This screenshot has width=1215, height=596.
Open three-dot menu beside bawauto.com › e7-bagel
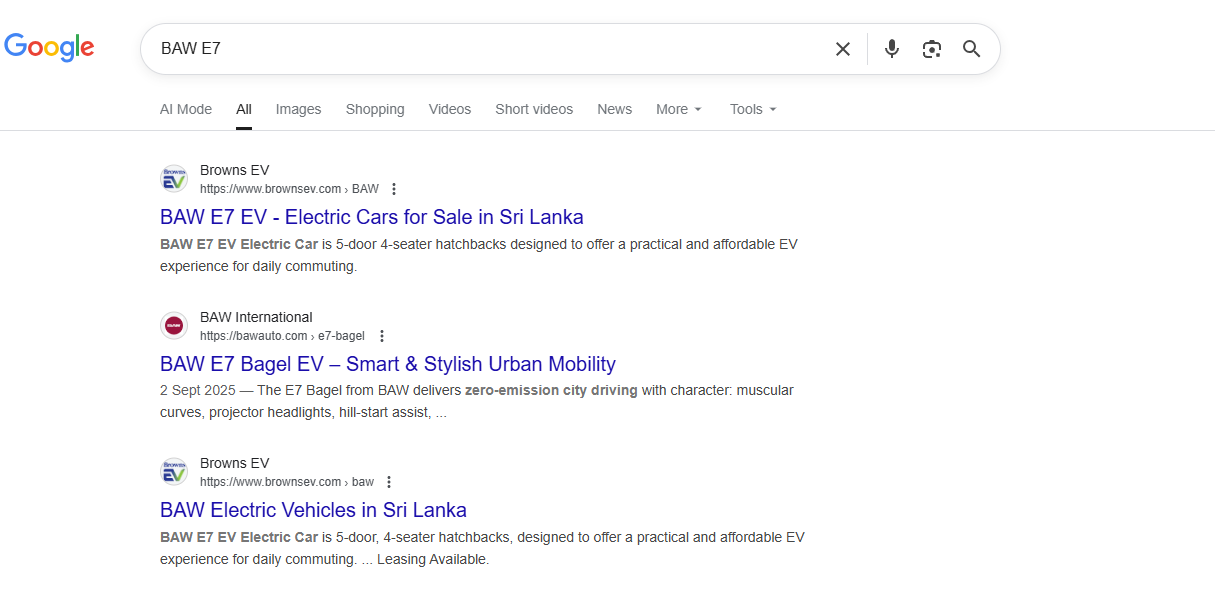pos(381,336)
